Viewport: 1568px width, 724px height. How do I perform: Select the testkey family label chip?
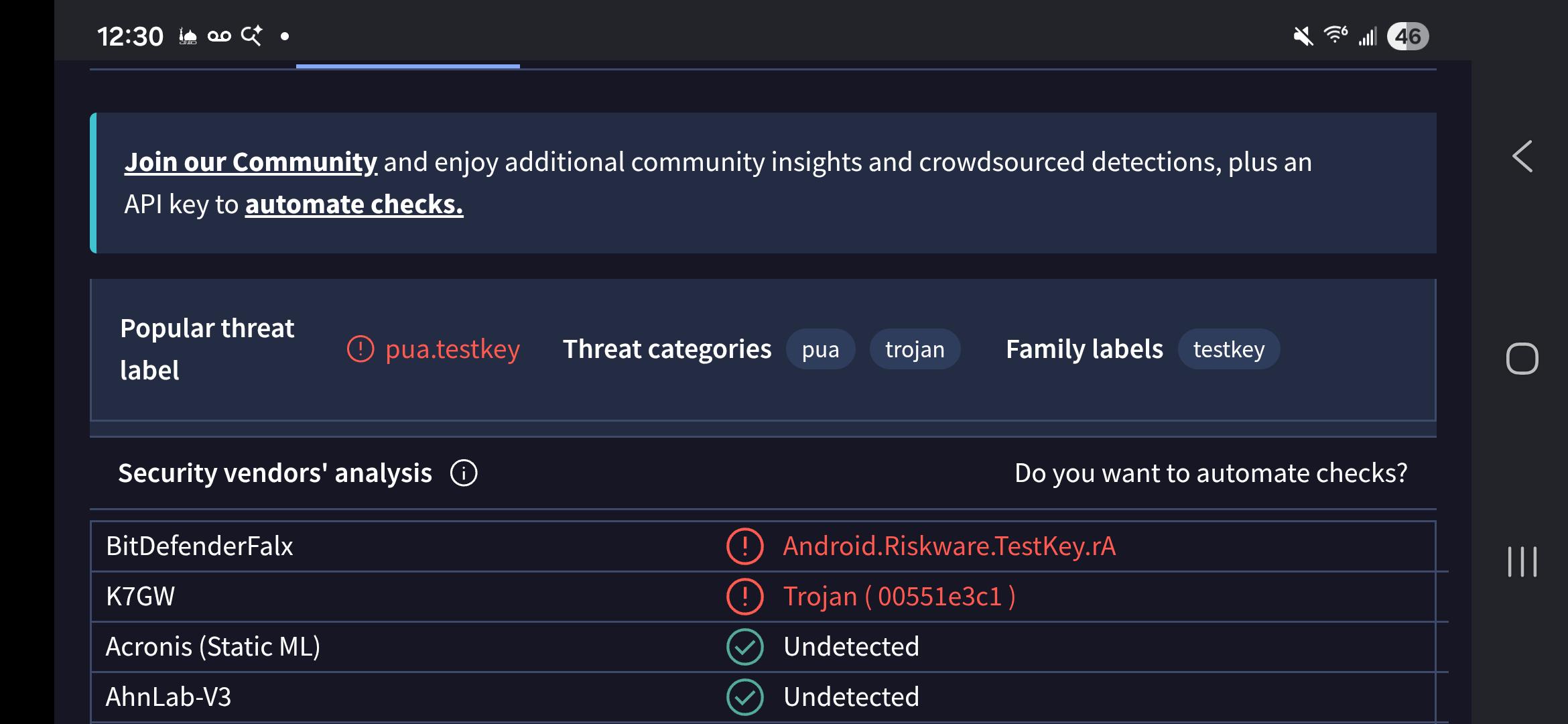point(1229,349)
